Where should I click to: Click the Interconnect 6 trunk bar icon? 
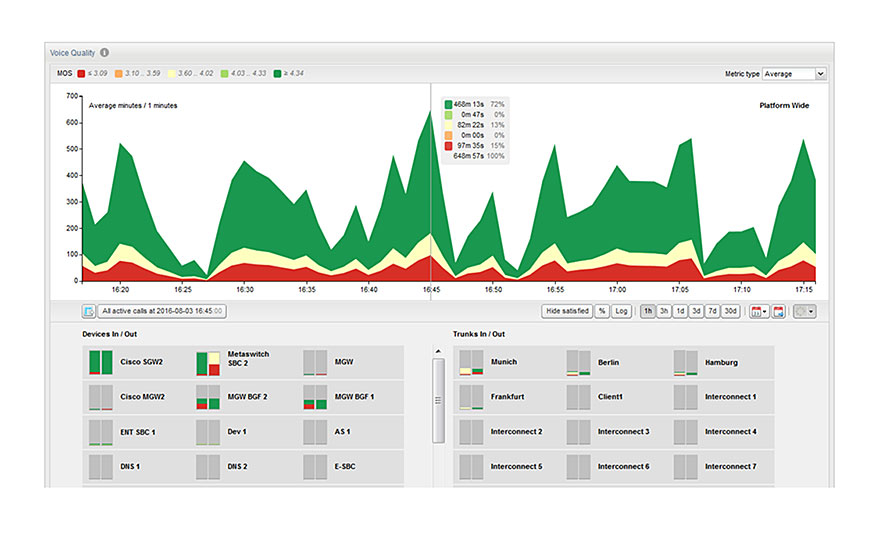579,467
